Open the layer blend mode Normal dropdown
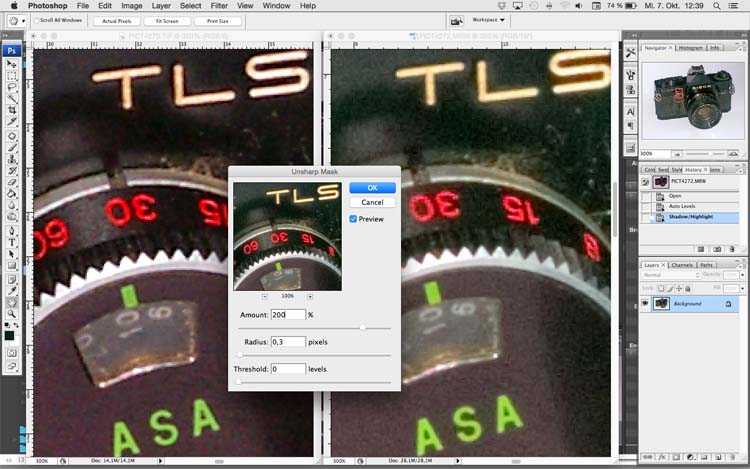Image resolution: width=750 pixels, height=469 pixels. point(671,275)
